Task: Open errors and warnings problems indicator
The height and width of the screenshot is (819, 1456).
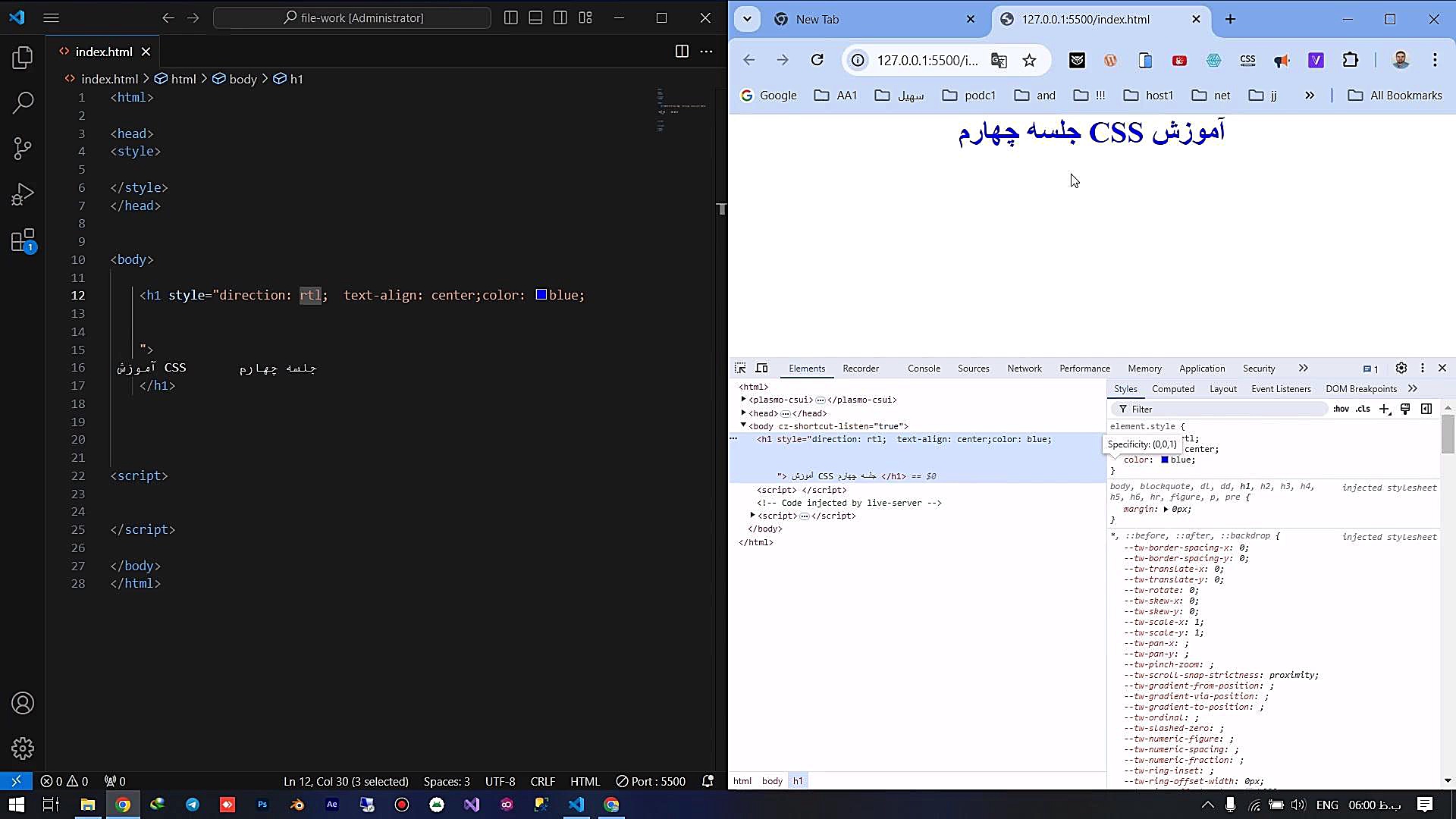Action: pos(64,781)
